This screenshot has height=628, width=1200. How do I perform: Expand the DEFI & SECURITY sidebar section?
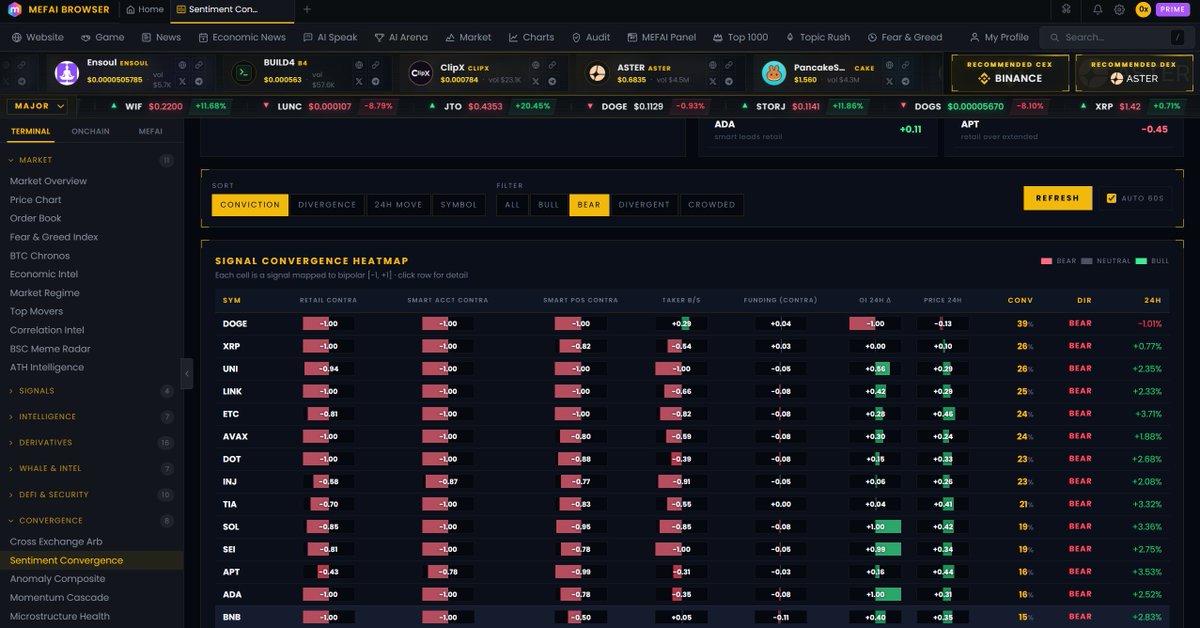pos(91,495)
